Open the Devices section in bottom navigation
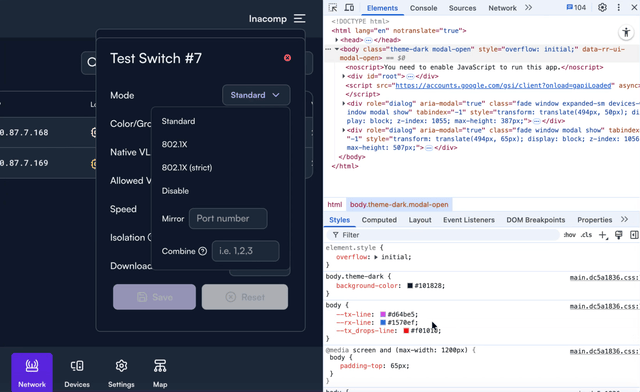 coord(77,372)
